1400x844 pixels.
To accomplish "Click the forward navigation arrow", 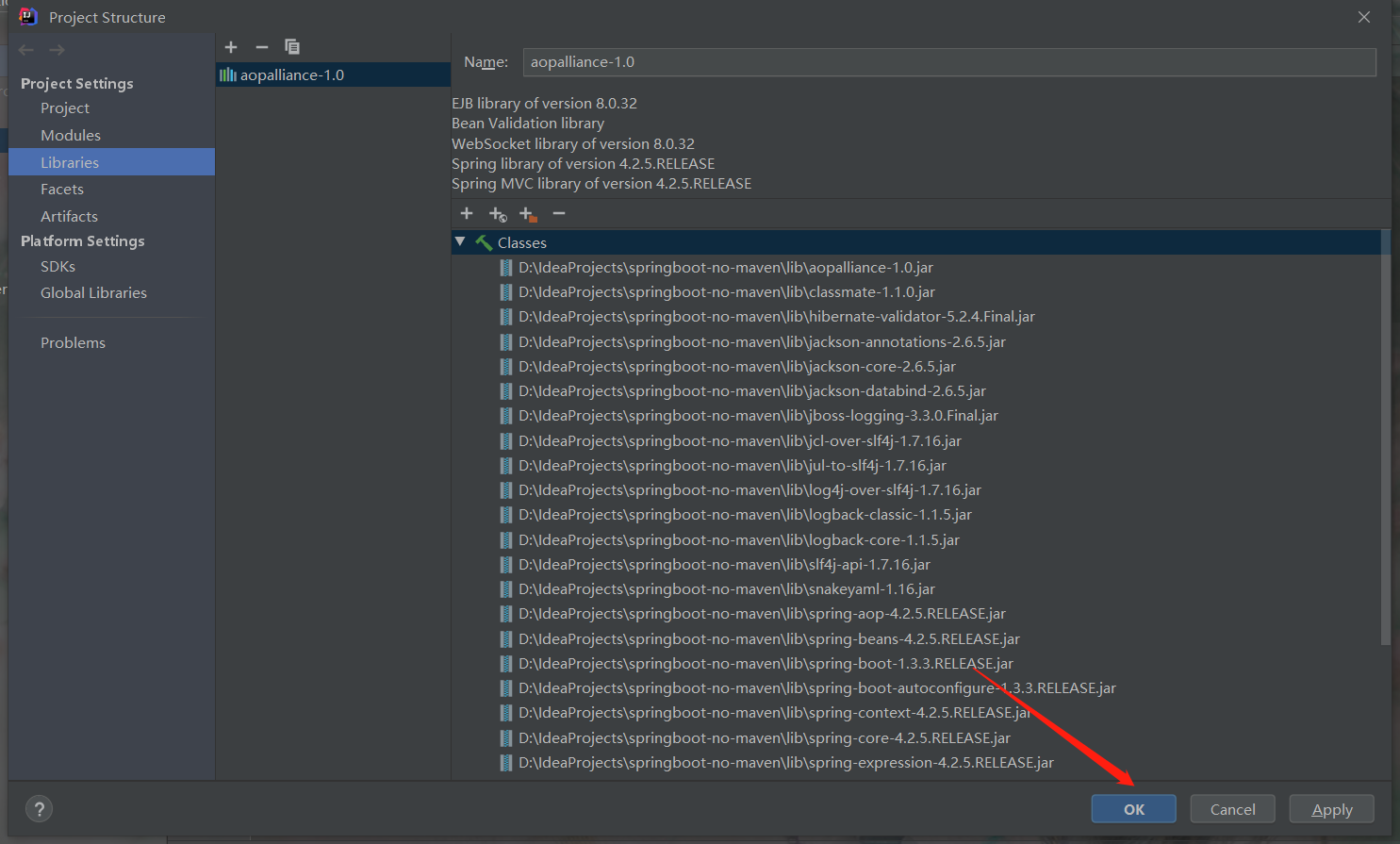I will 58,50.
